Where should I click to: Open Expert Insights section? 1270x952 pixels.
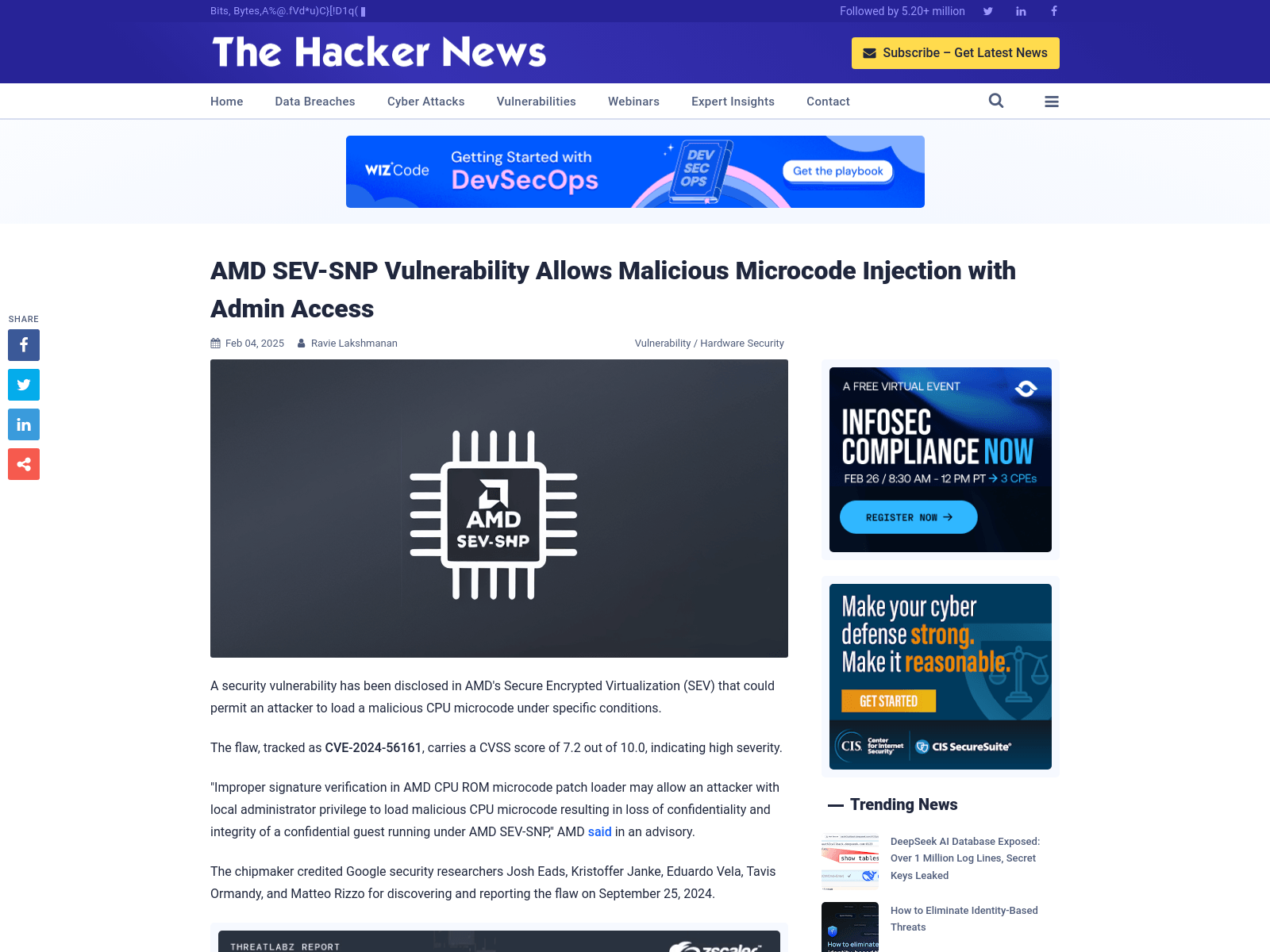pyautogui.click(x=733, y=102)
